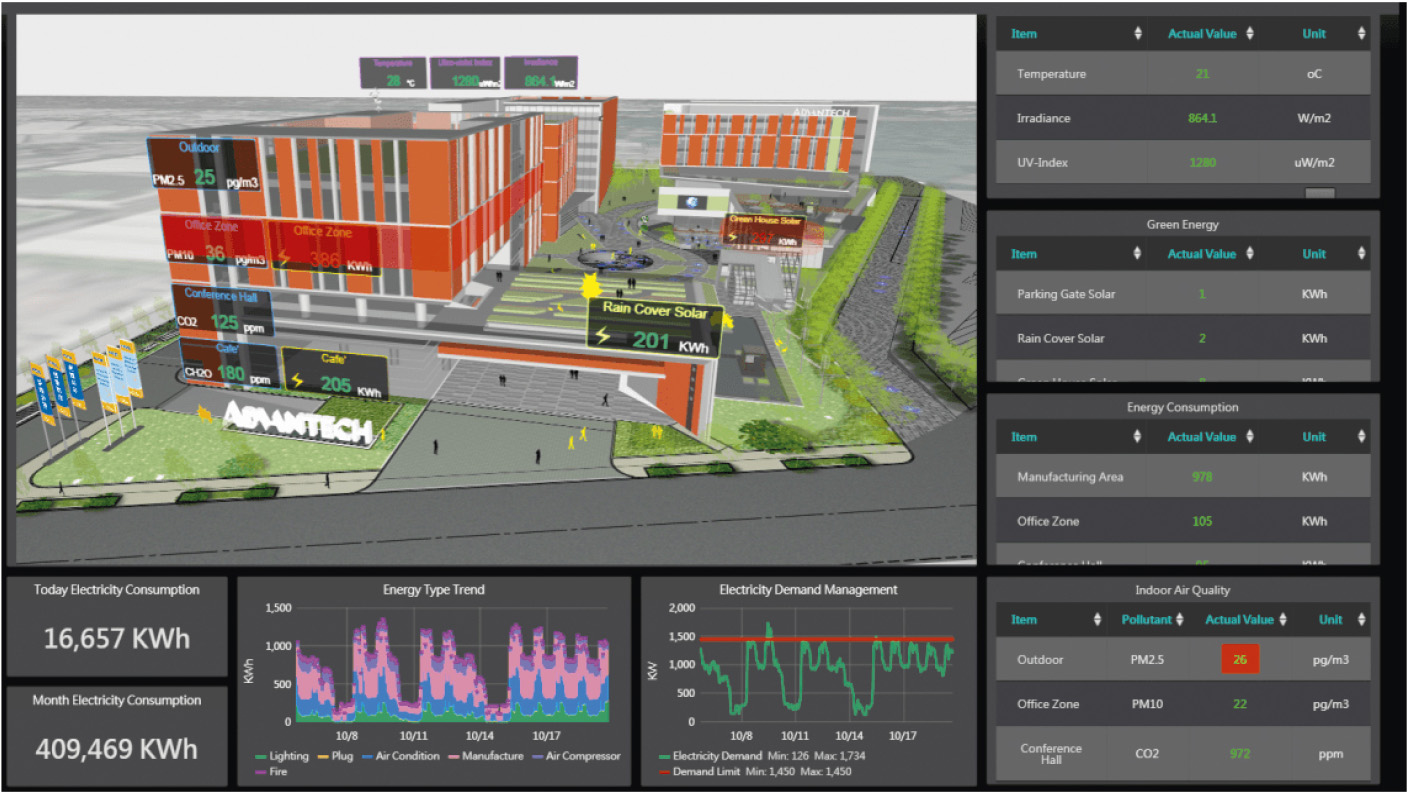Click lightning icon in Office Zone 386 KWh label

[x=283, y=257]
